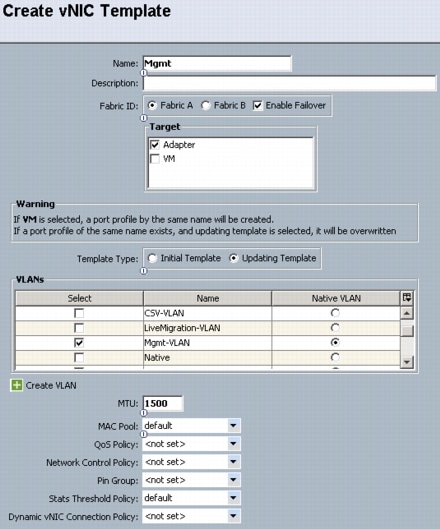This screenshot has width=440, height=529.
Task: Open the Stats Threshold Policy dropdown
Action: tap(233, 498)
